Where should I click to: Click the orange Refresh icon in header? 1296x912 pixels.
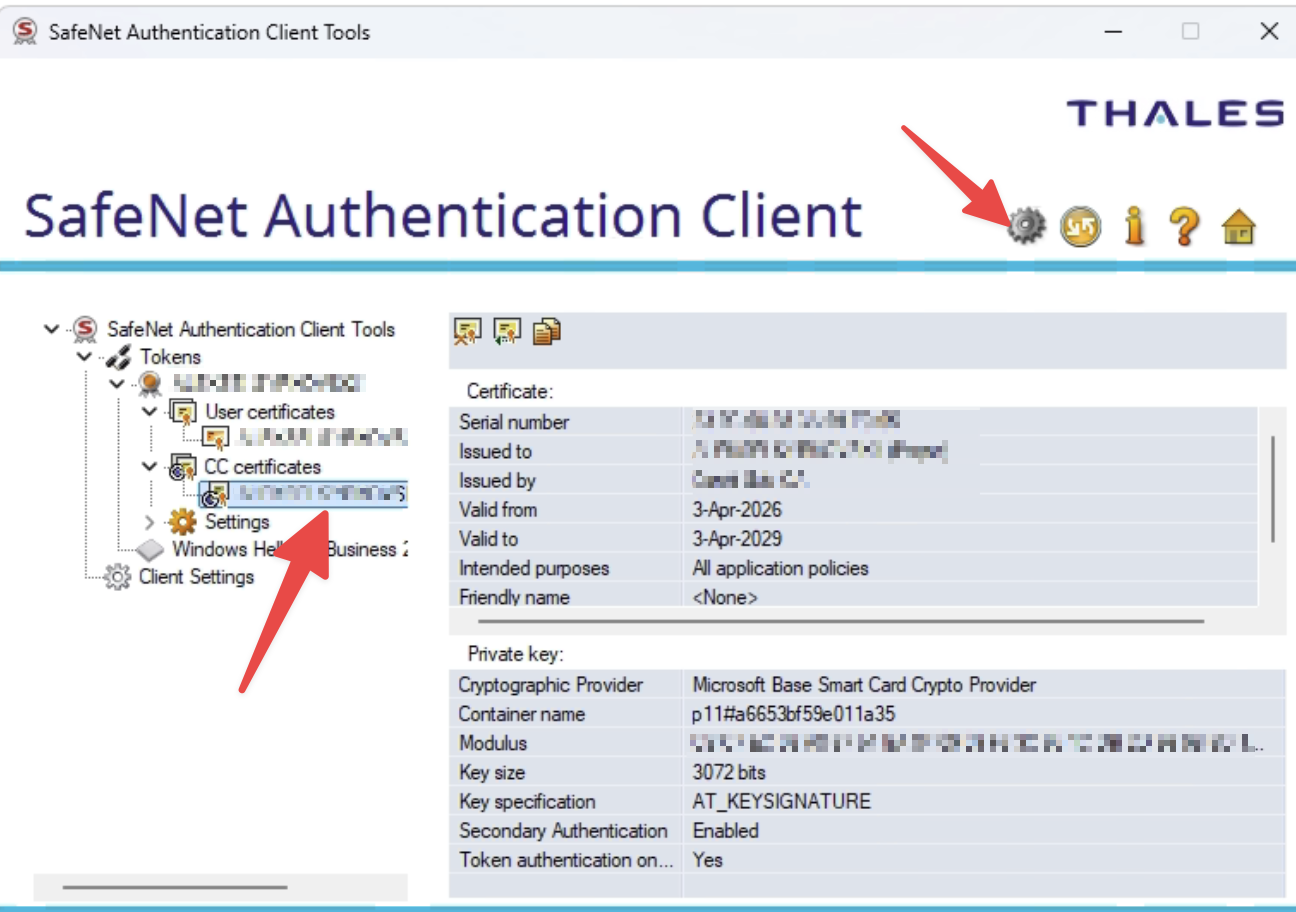[x=1080, y=227]
